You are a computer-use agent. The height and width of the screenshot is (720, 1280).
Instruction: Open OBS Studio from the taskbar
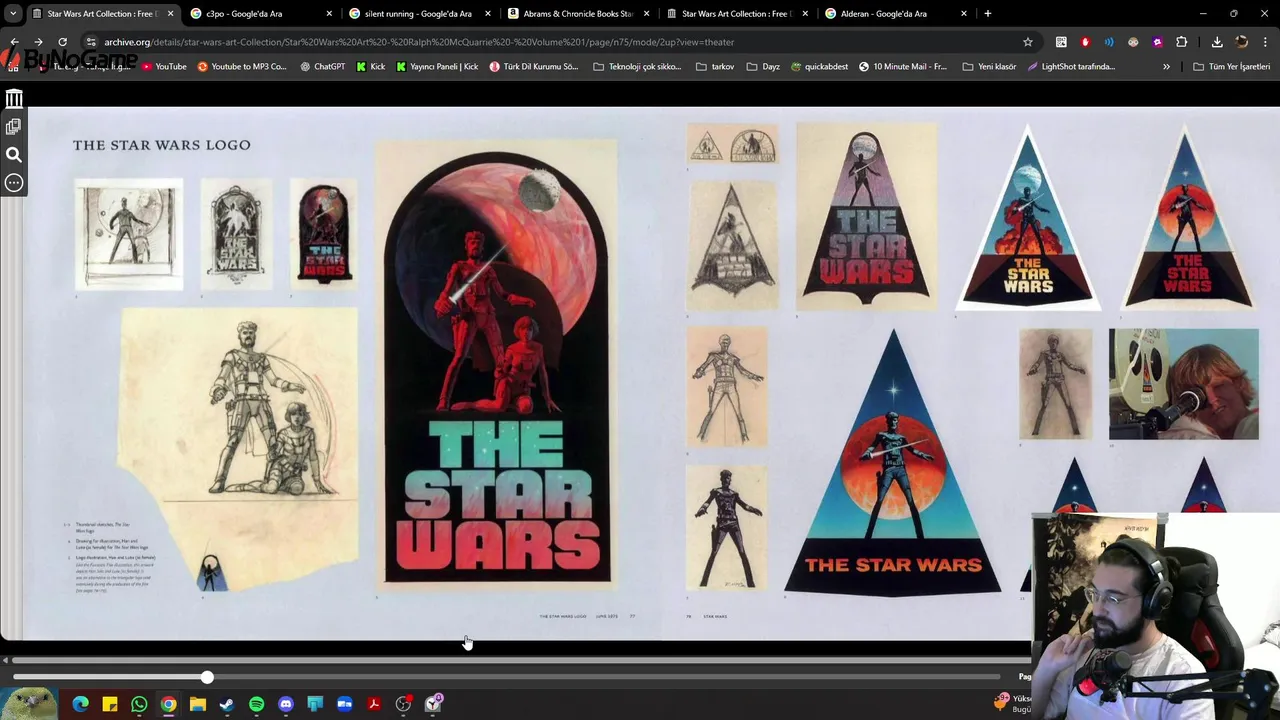coord(403,704)
